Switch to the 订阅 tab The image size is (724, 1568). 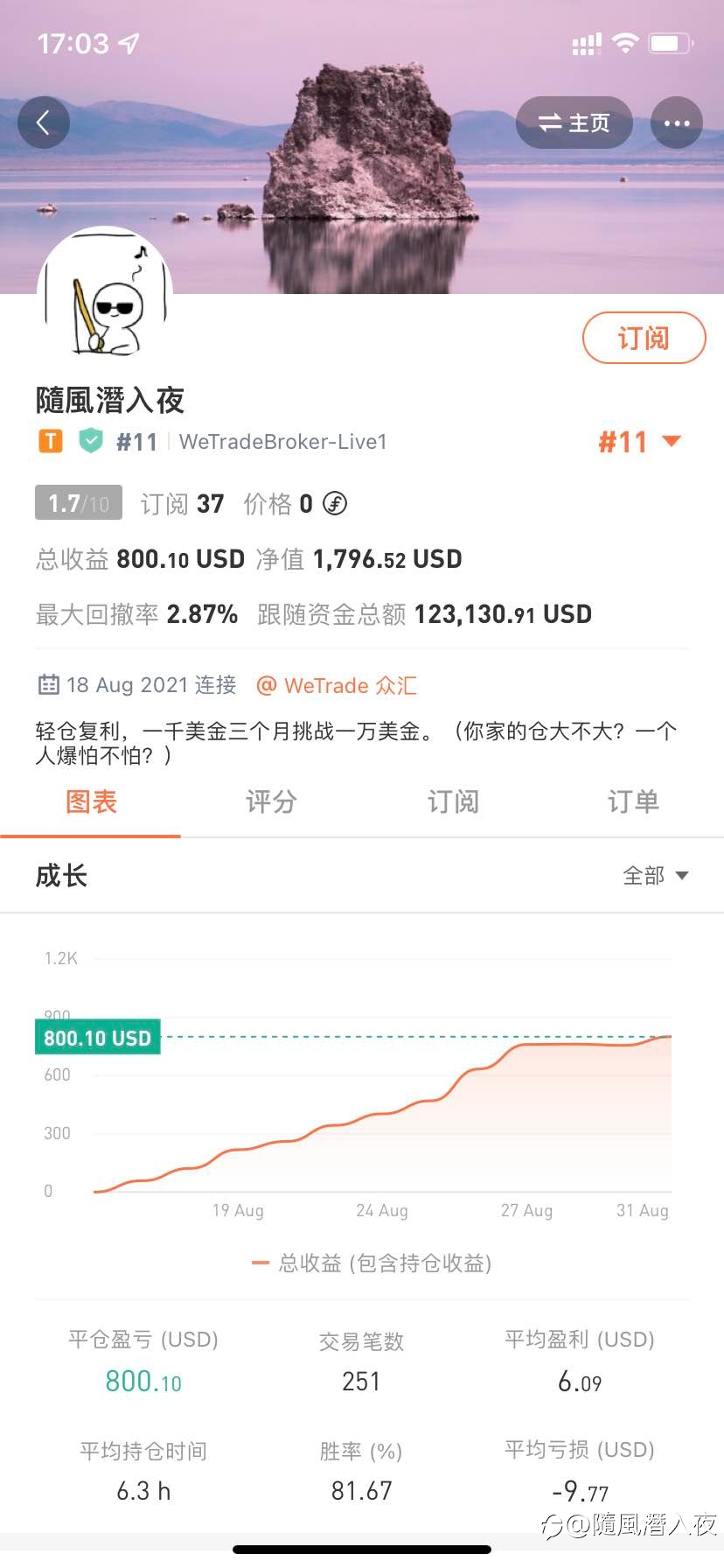(x=453, y=802)
